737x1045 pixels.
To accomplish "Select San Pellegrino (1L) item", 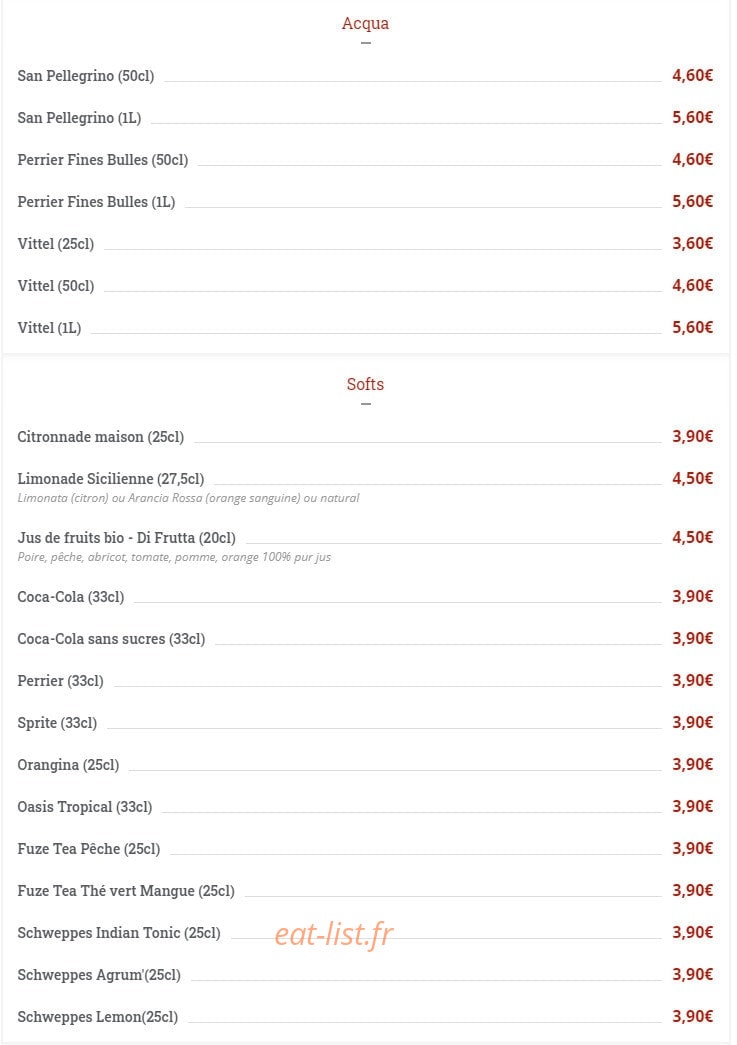I will click(79, 118).
